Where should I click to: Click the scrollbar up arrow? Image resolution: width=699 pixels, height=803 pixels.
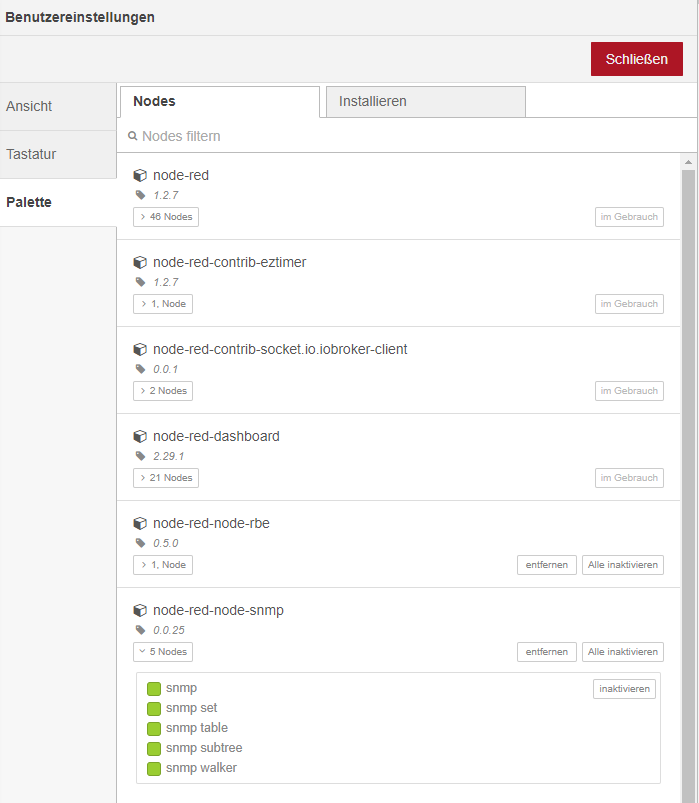tap(688, 162)
